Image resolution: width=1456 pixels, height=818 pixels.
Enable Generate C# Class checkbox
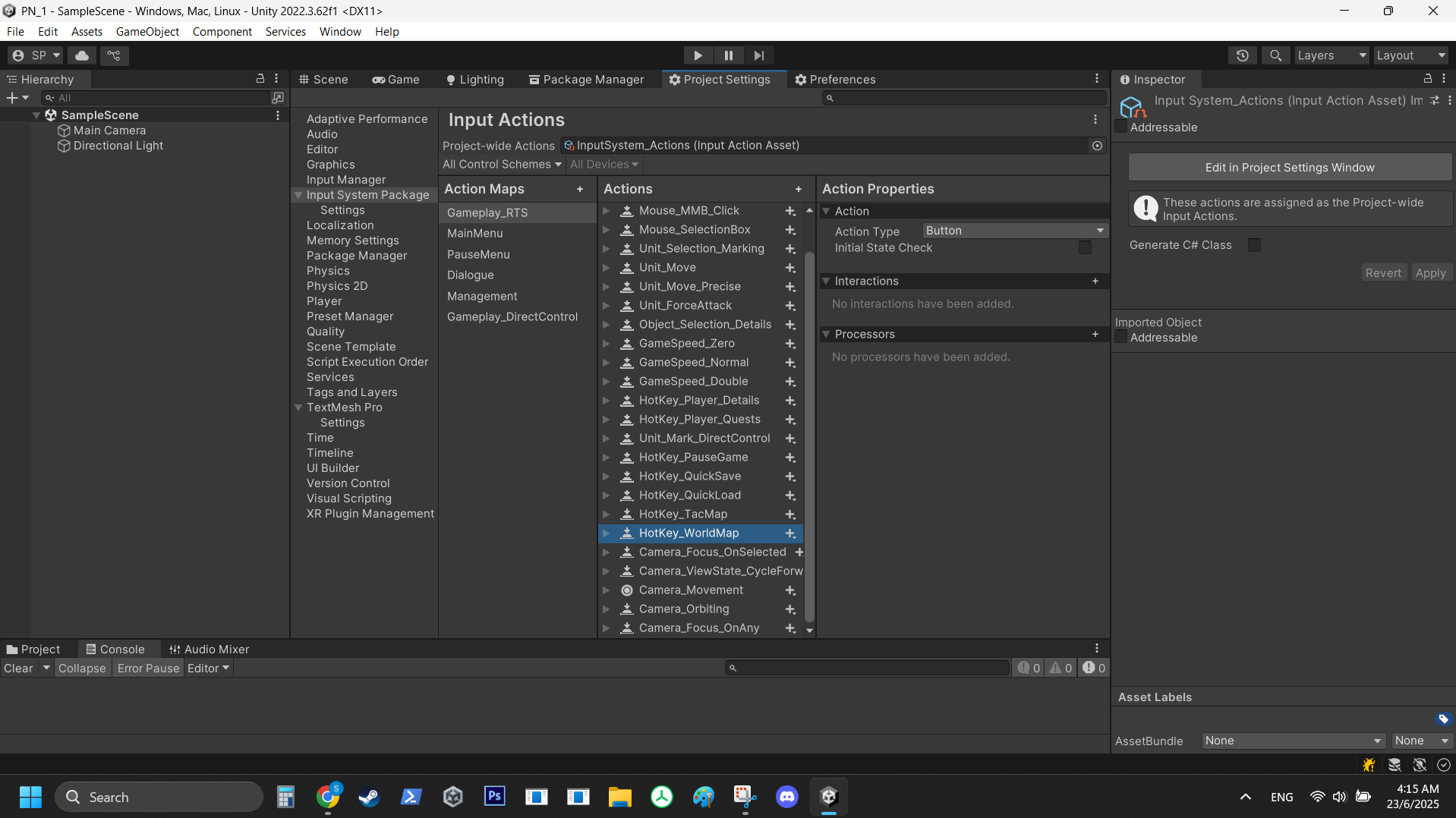1254,245
